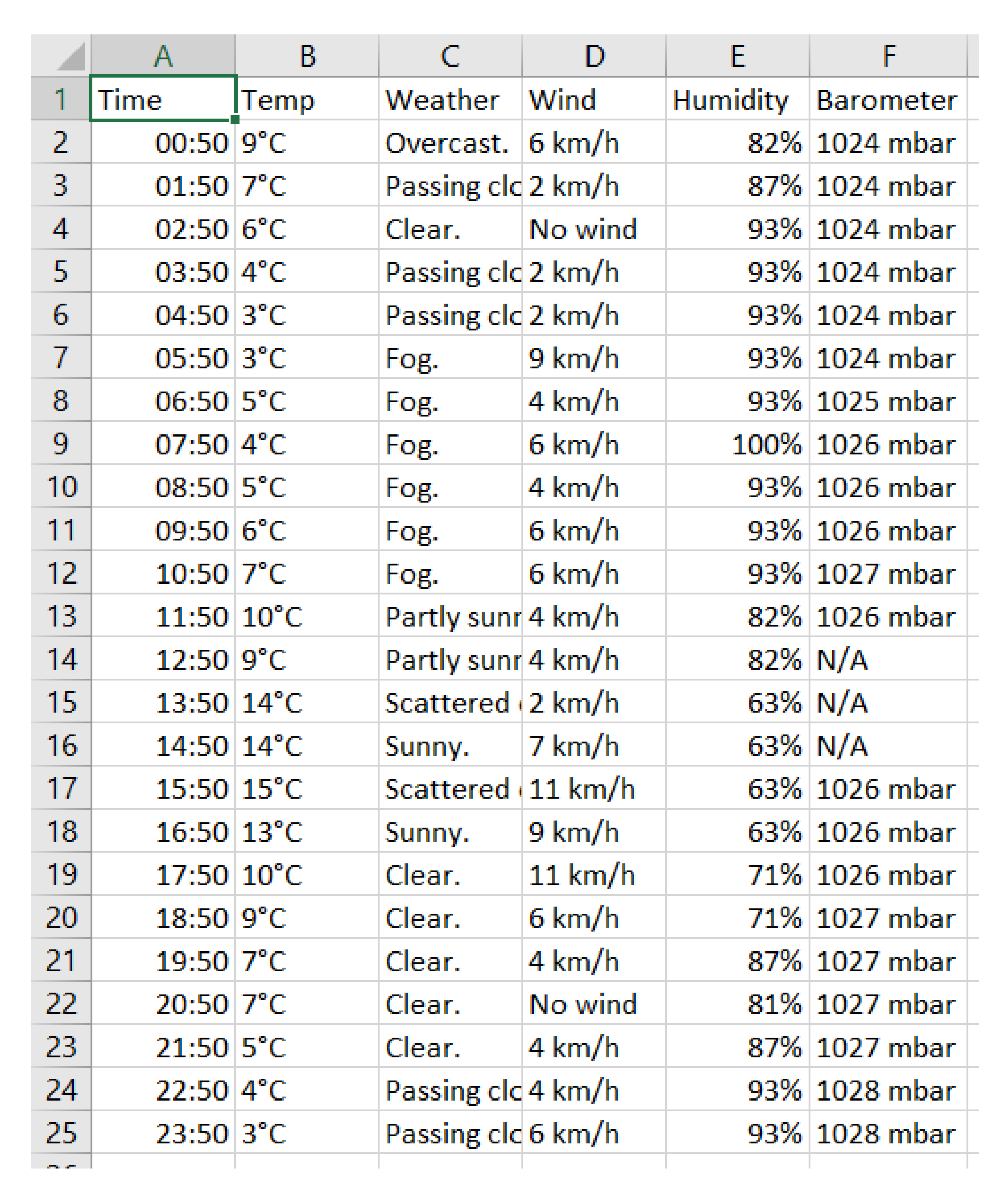Click the 100% humidity cell
The height and width of the screenshot is (1192, 1008).
point(736,444)
